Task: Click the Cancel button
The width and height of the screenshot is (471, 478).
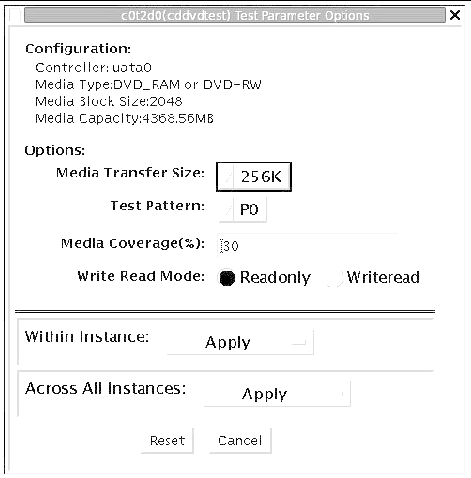Action: pos(240,441)
